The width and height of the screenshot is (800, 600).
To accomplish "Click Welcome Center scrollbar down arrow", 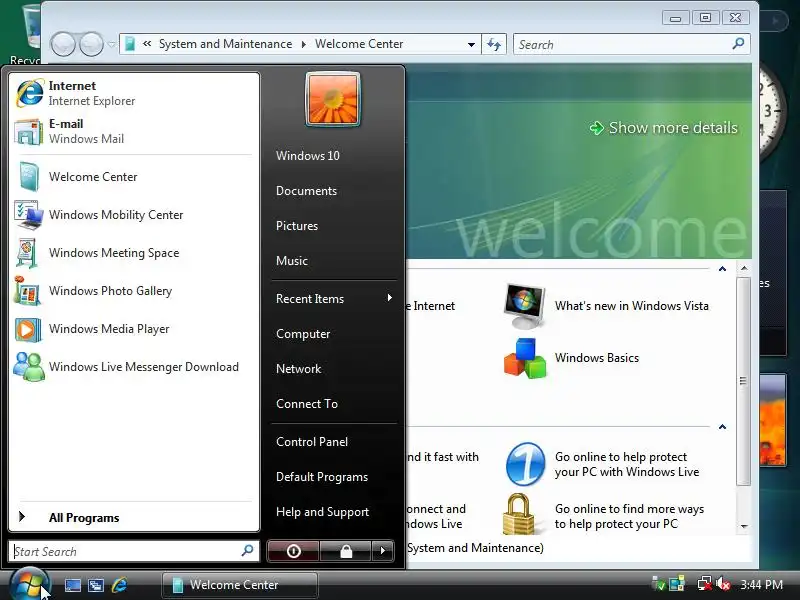I will point(744,526).
